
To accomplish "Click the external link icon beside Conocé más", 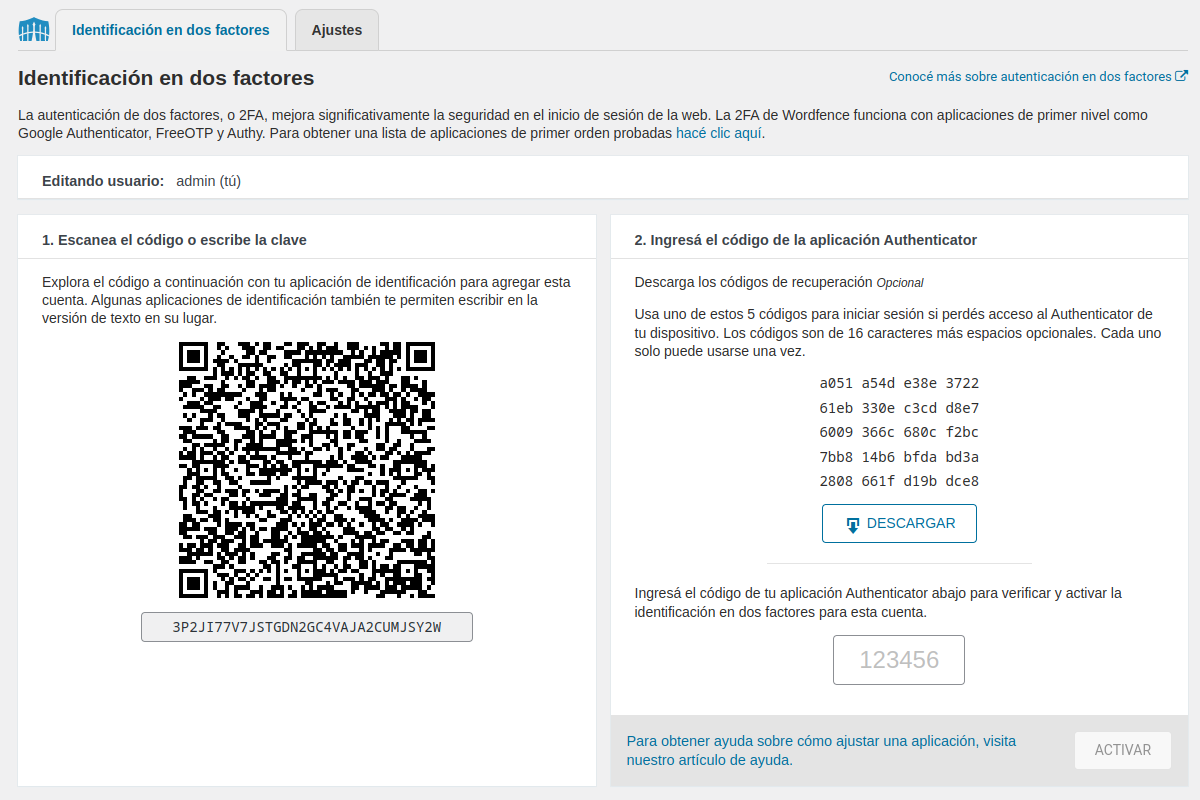I will pyautogui.click(x=1181, y=76).
